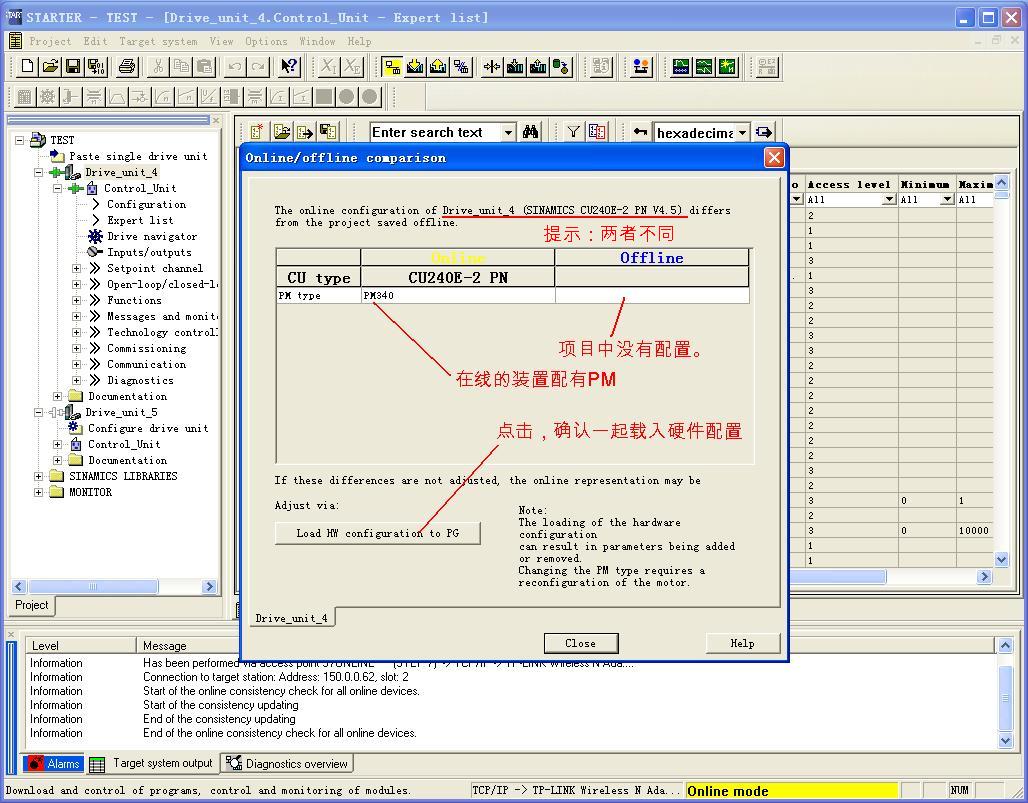Image resolution: width=1028 pixels, height=803 pixels.
Task: Toggle the connect to target system icon
Action: click(x=392, y=66)
